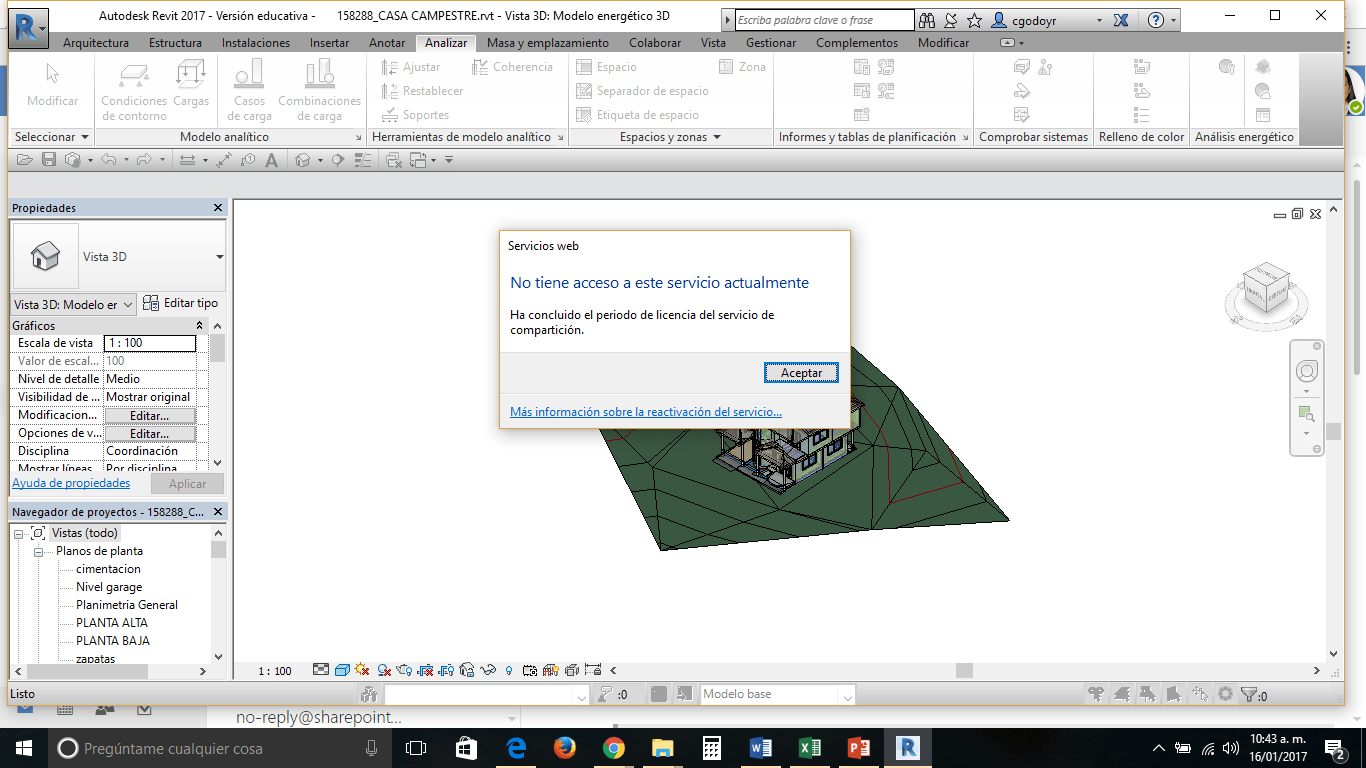Click the Help question mark icon
The image size is (1366, 768).
[1156, 20]
